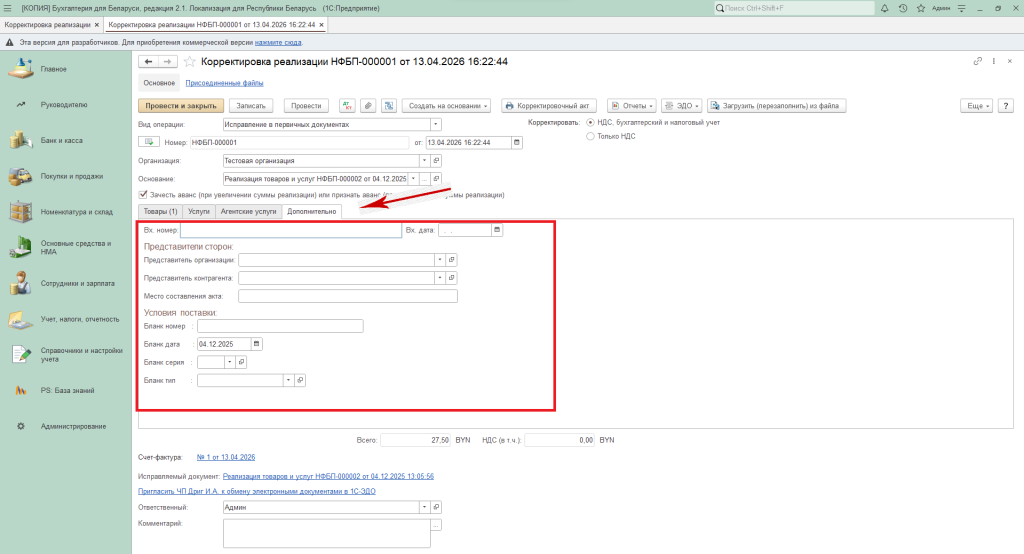Click the Место составления акта field

coord(347,296)
